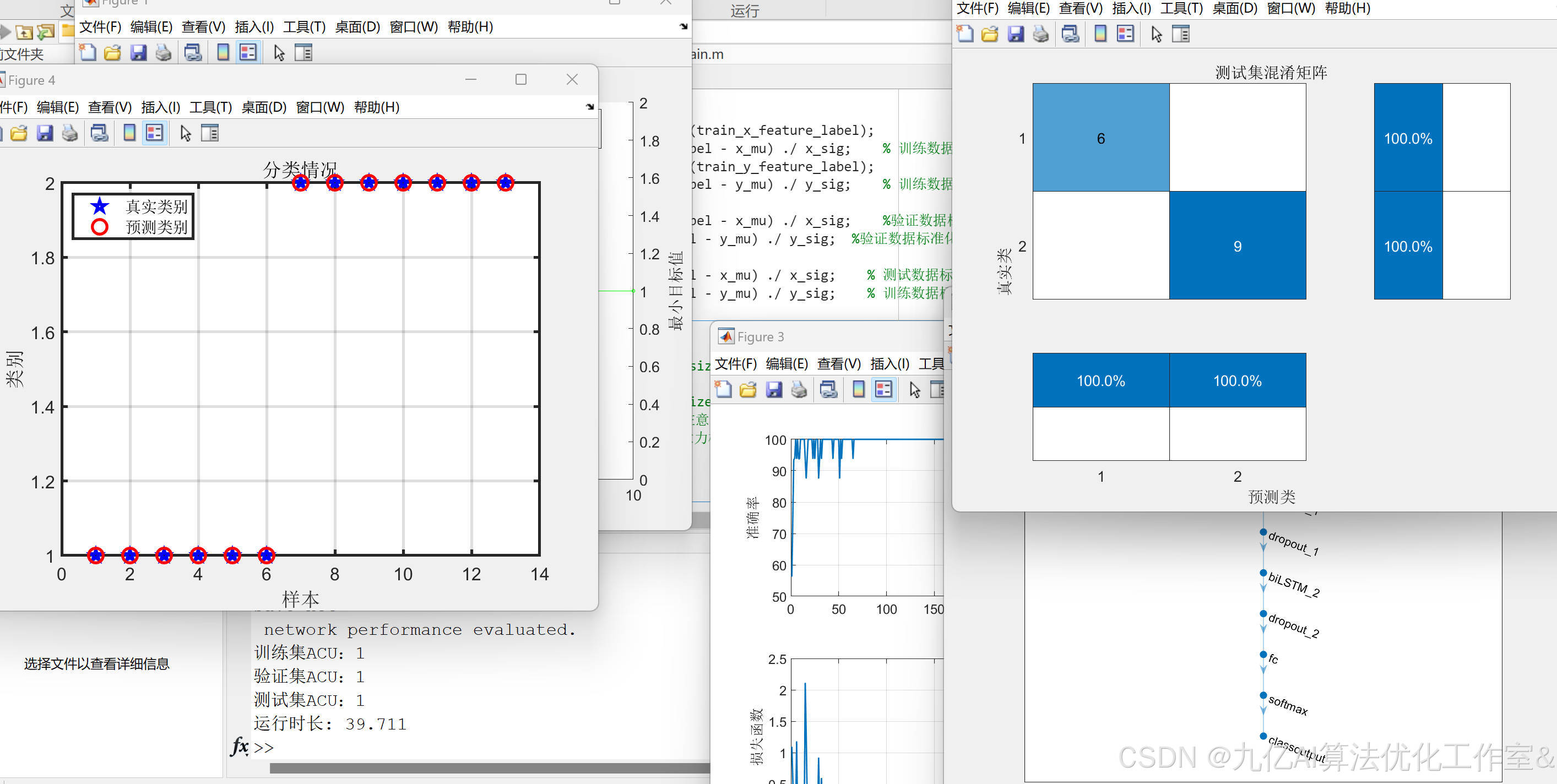Image resolution: width=1557 pixels, height=784 pixels.
Task: Click confusion matrix cell showing 9
Action: tap(1237, 246)
